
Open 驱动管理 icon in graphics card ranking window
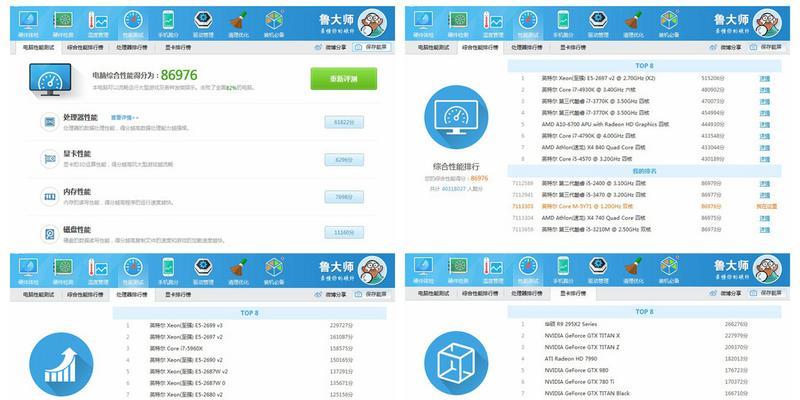coord(598,270)
